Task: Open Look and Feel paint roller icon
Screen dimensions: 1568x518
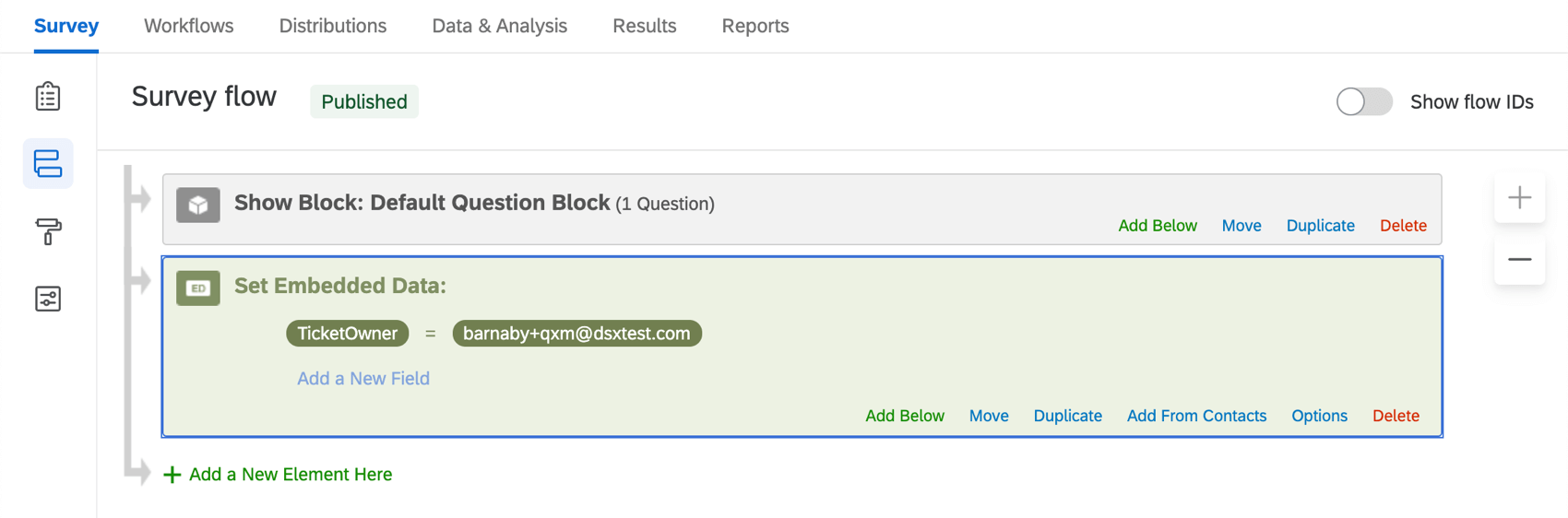Action: coord(48,231)
